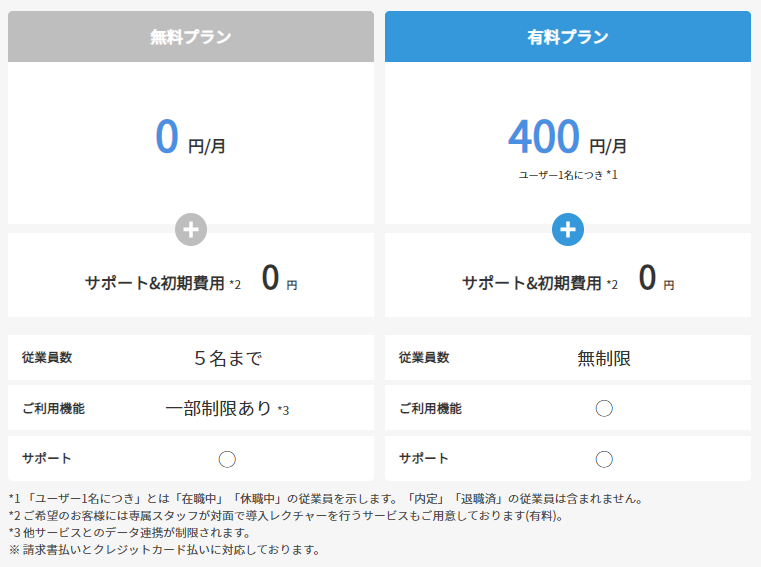Click the circle in paid plan サポート row
Image resolution: width=761 pixels, height=567 pixels.
pos(604,459)
